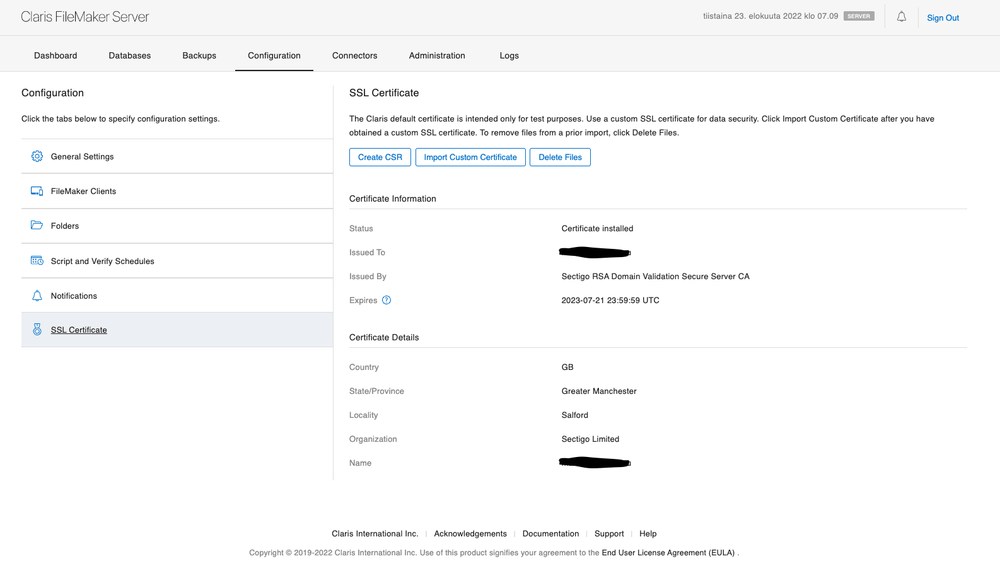Click the Country value 'GB'
The width and height of the screenshot is (1000, 564).
click(x=568, y=367)
